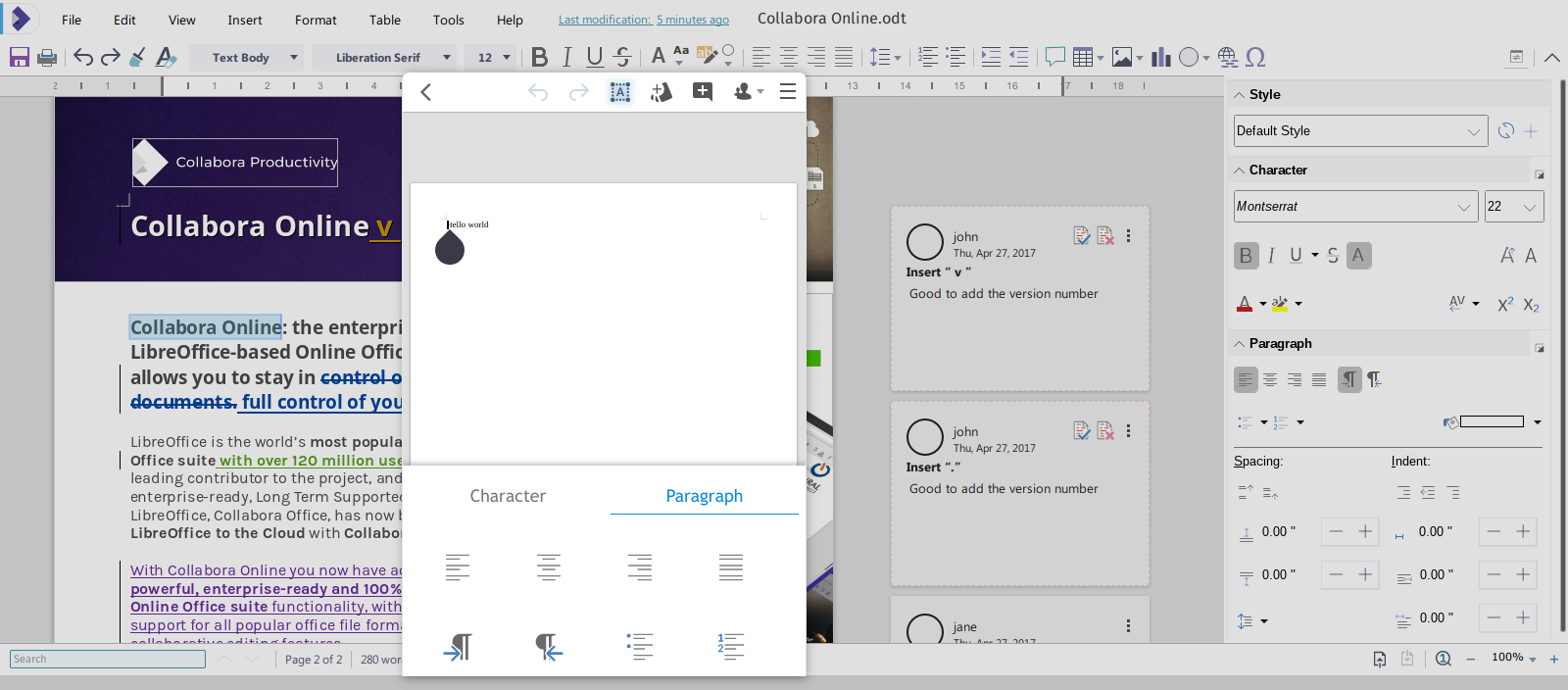Open the Table menu
Image resolution: width=1568 pixels, height=690 pixels.
pos(385,20)
